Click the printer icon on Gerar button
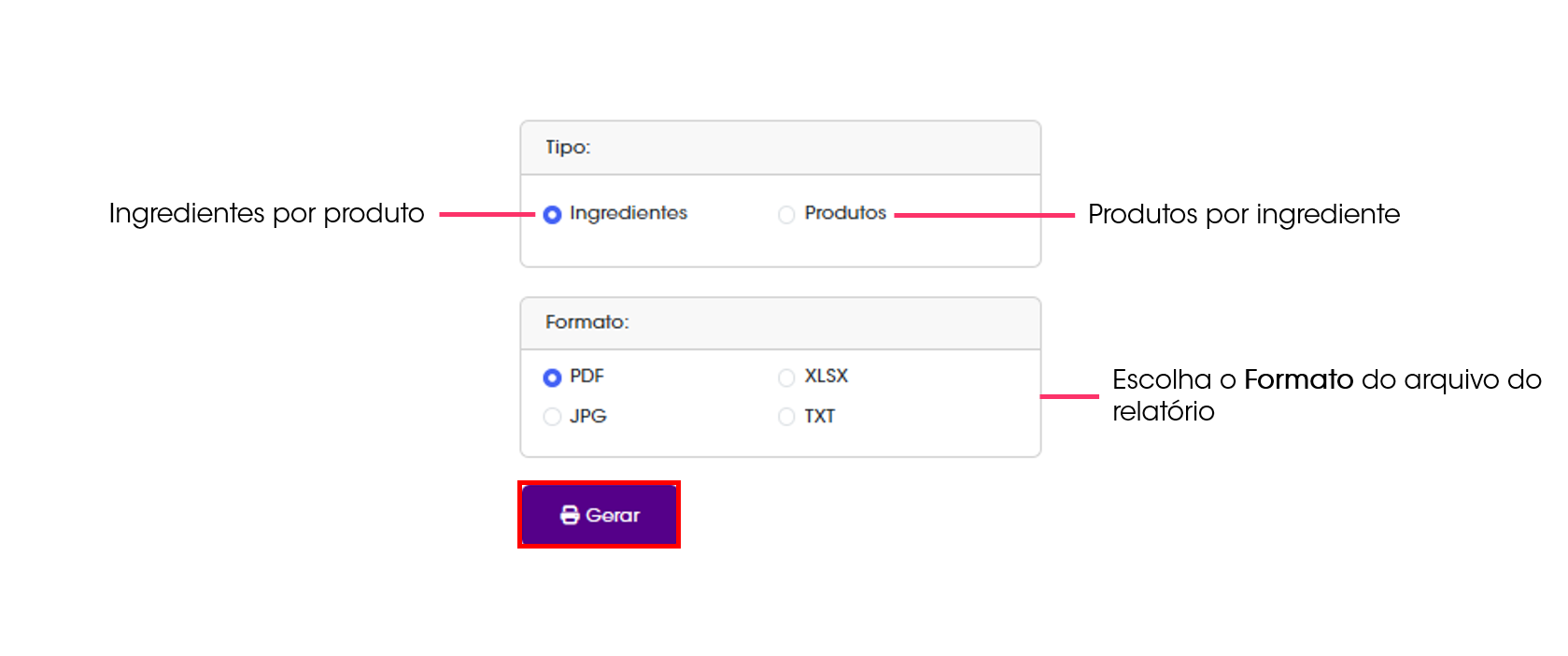1568x656 pixels. pos(570,515)
